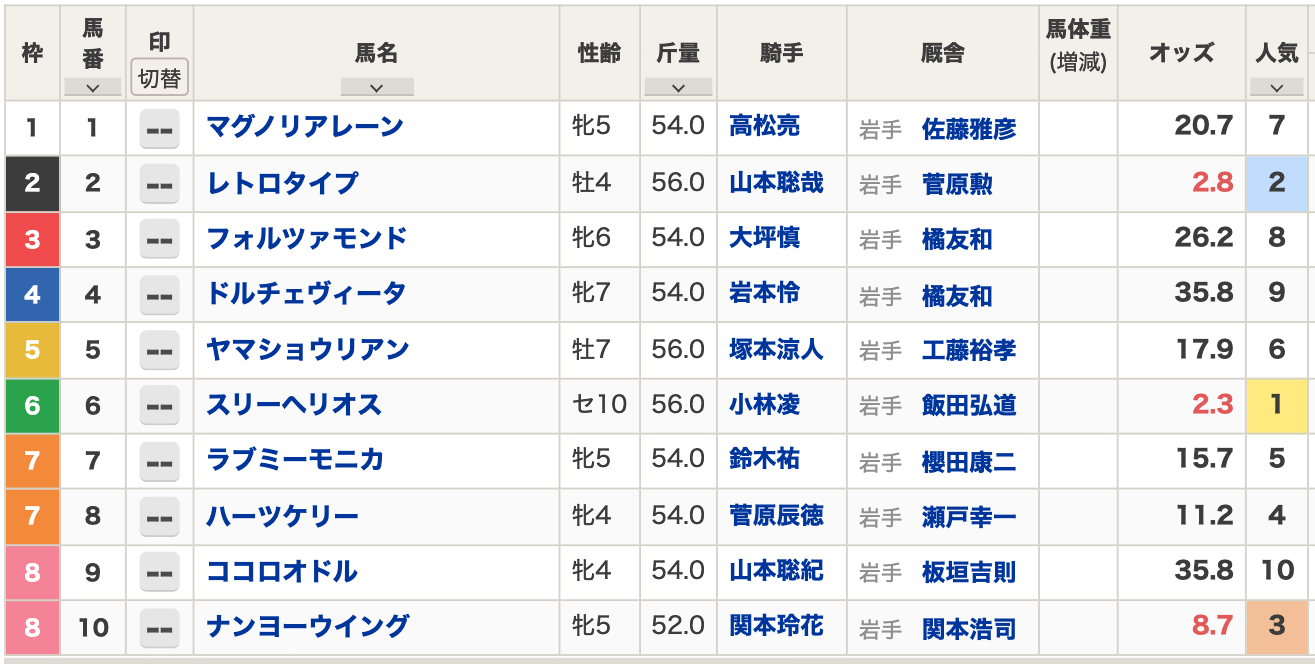Sort by 馬名 using its dropdown arrow
The height and width of the screenshot is (664, 1315).
click(376, 88)
